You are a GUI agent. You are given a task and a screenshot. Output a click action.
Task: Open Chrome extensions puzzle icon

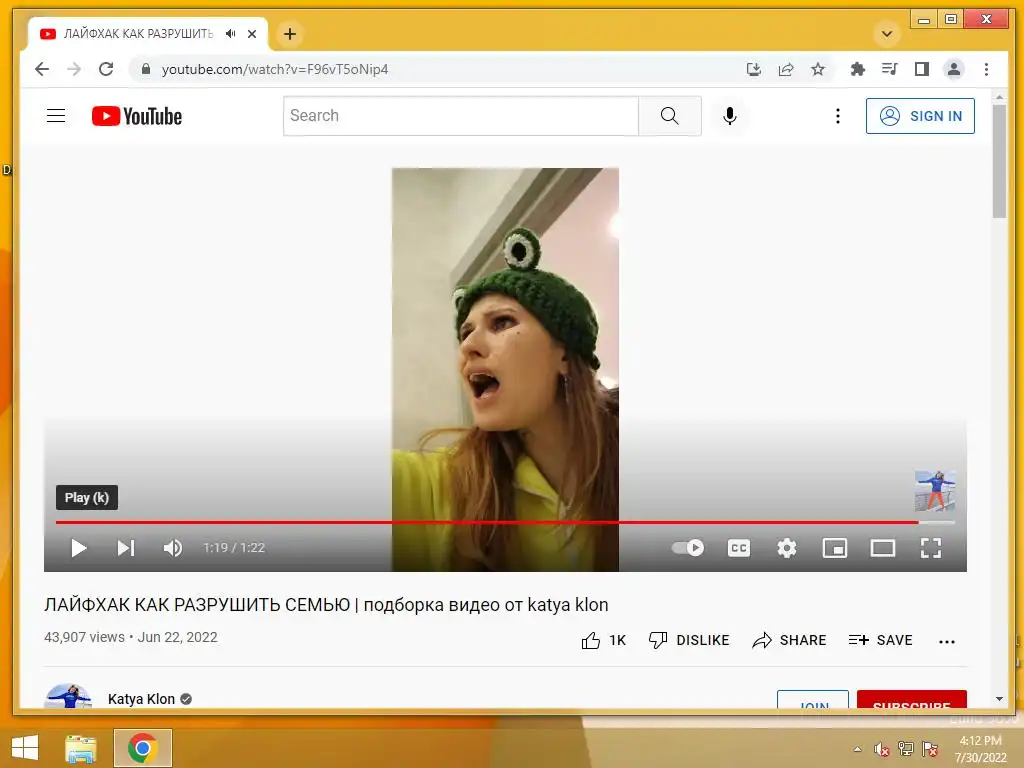click(857, 69)
